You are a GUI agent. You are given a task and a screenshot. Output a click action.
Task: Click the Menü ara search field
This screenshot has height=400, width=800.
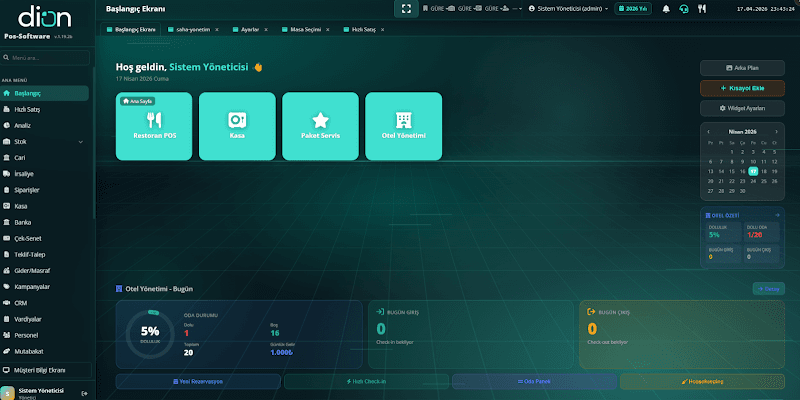(x=45, y=58)
